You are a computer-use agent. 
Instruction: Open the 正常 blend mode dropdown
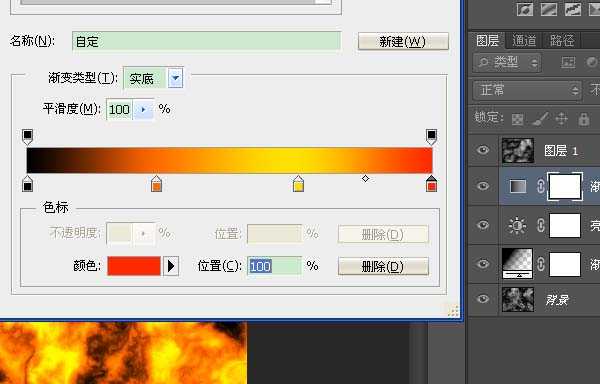coord(527,91)
